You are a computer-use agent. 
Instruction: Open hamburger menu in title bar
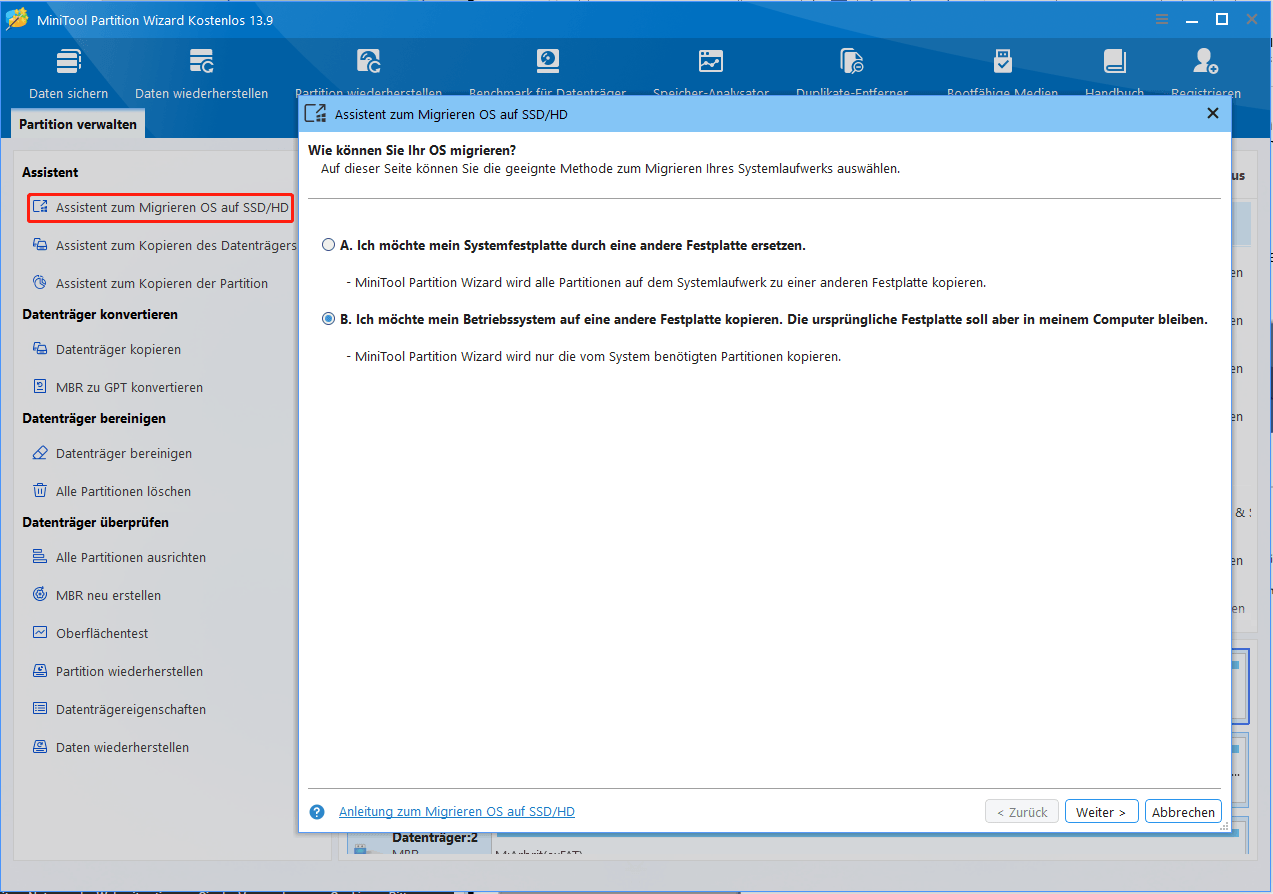coord(1161,19)
